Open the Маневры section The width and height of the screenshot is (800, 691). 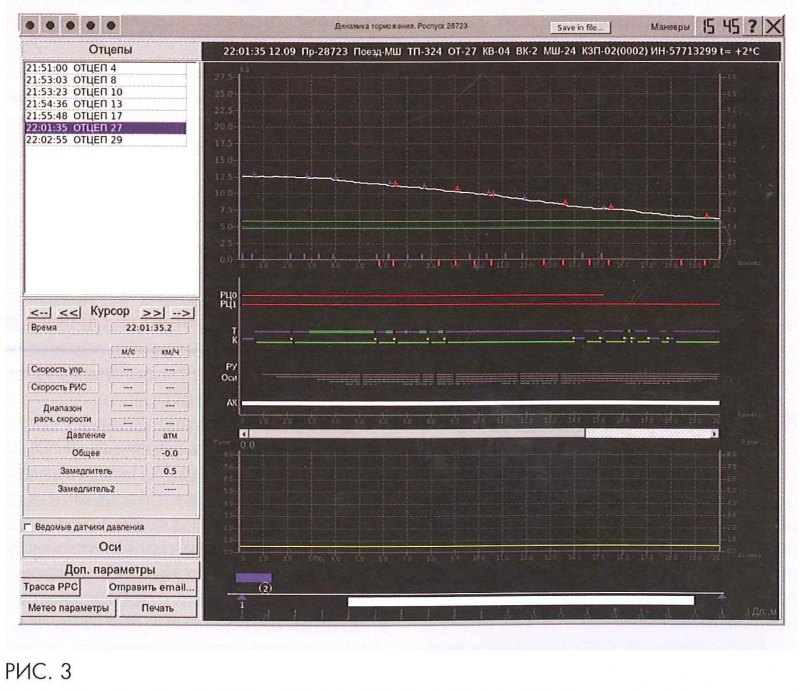(x=669, y=27)
